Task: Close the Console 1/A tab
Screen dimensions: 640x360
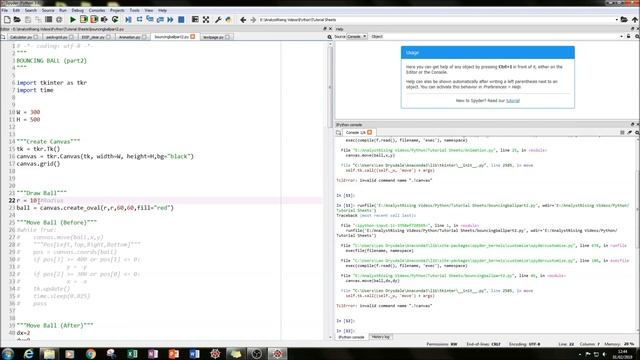Action: click(x=369, y=132)
